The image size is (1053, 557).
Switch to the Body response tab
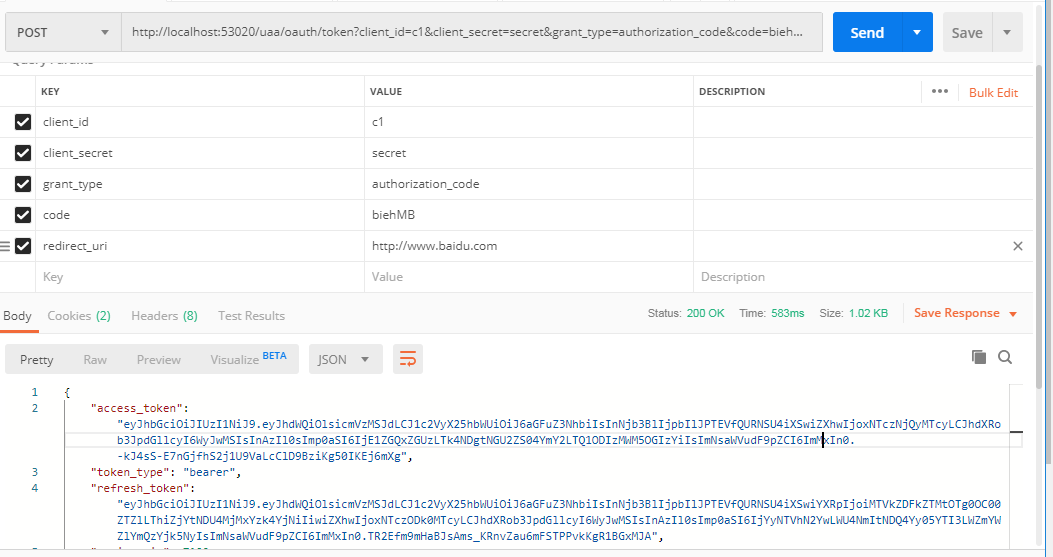tap(17, 316)
